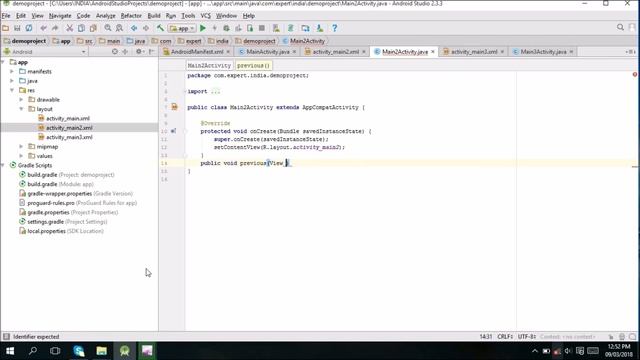
Task: Navigate forward with the right arrow icon
Action: click(146, 28)
